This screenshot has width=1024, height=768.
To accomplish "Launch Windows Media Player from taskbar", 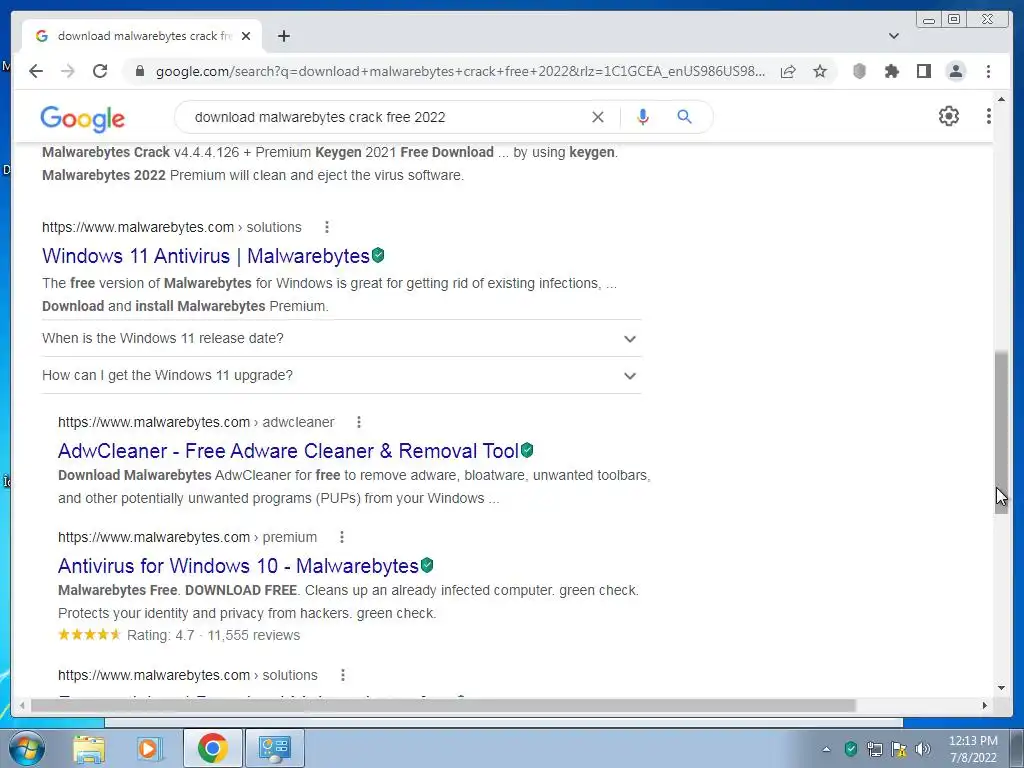I will click(150, 748).
